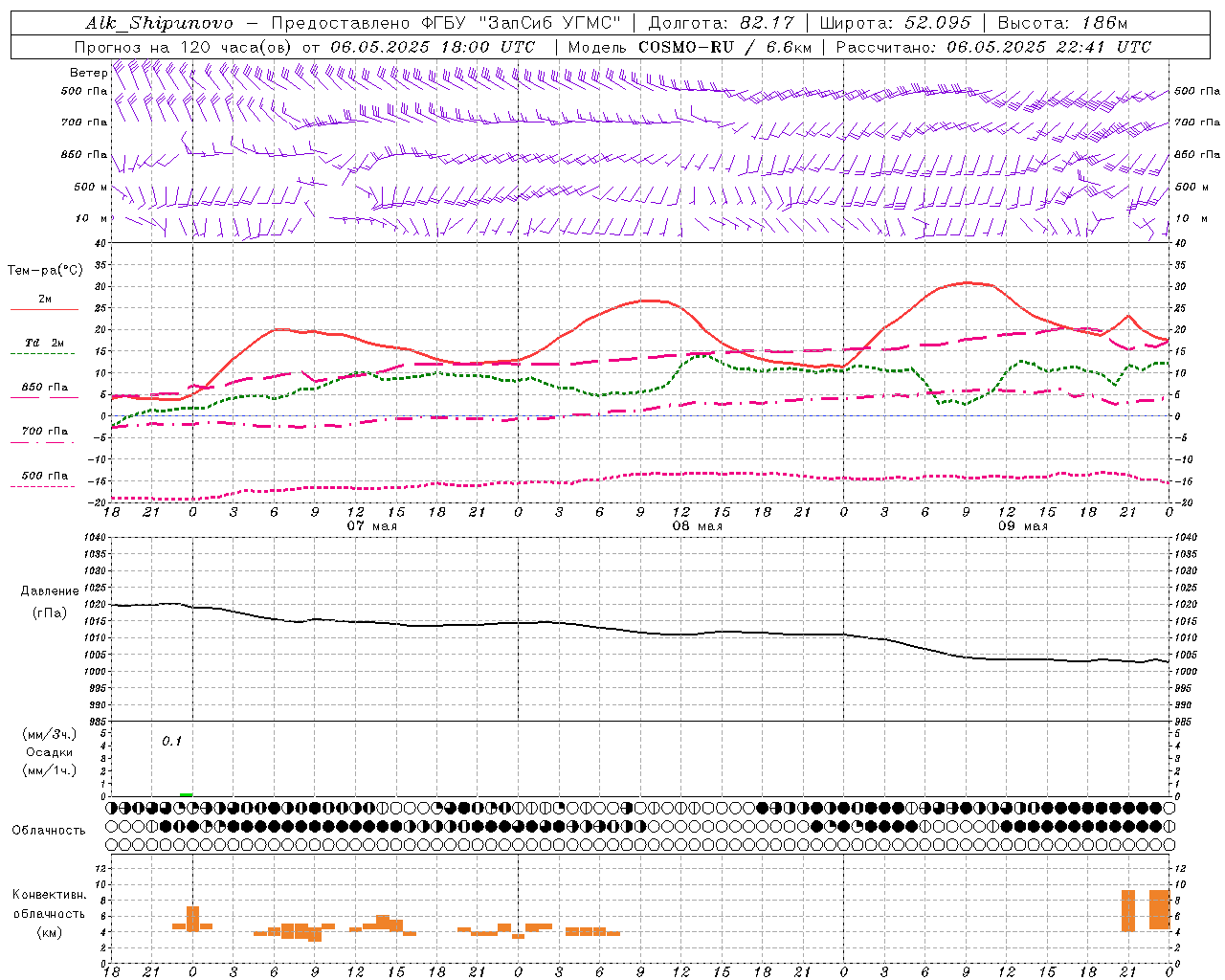Click the Давление pressure panel label

tap(50, 591)
